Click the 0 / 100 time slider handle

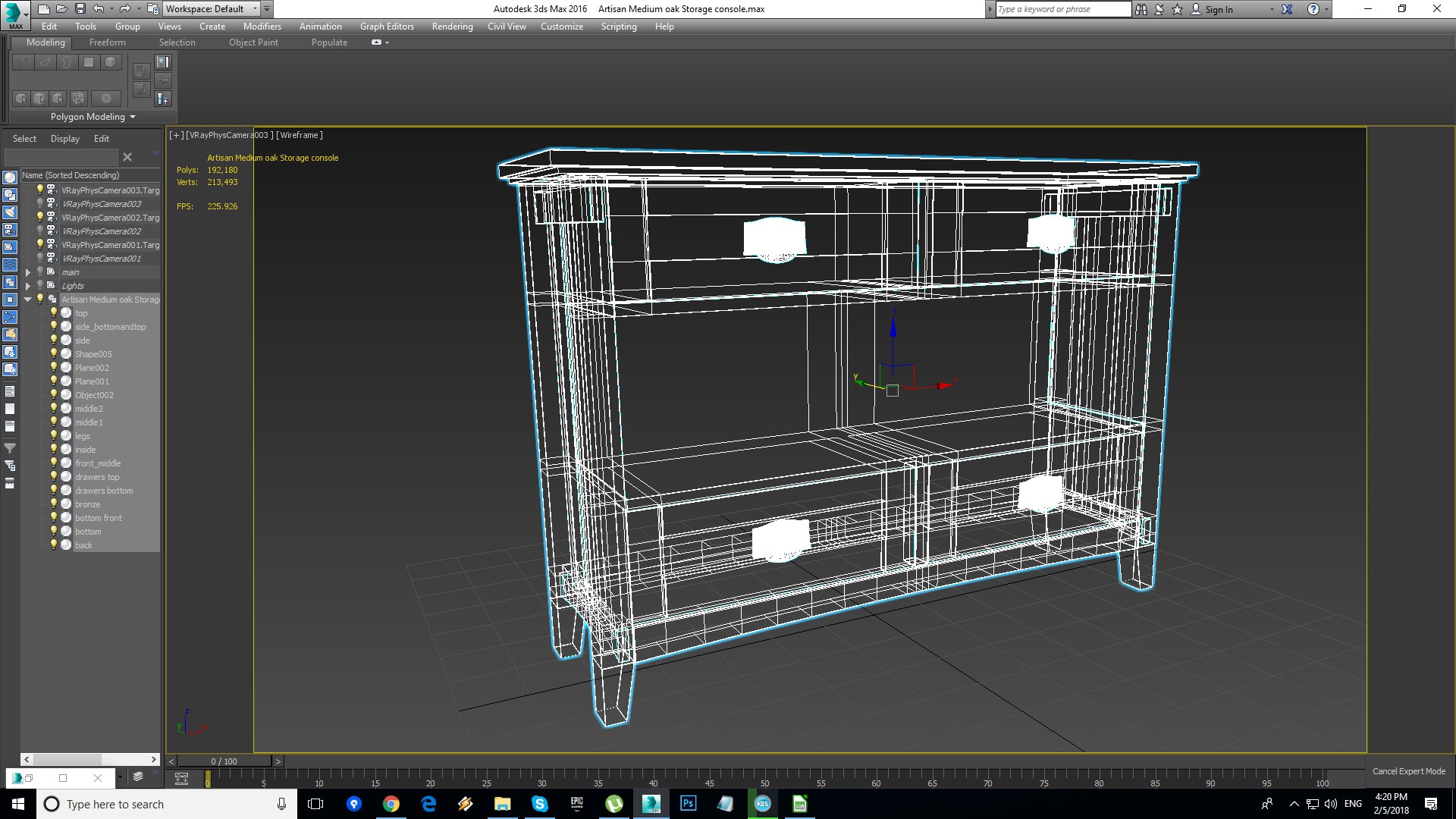coord(224,761)
